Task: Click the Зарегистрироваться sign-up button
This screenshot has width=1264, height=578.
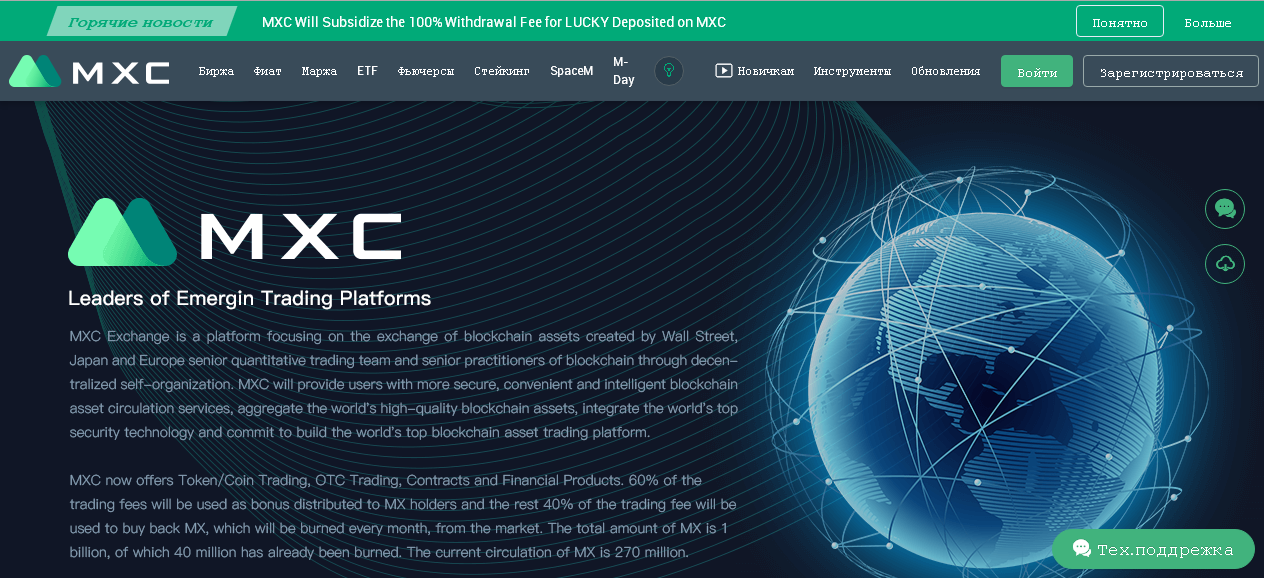Action: click(1171, 71)
